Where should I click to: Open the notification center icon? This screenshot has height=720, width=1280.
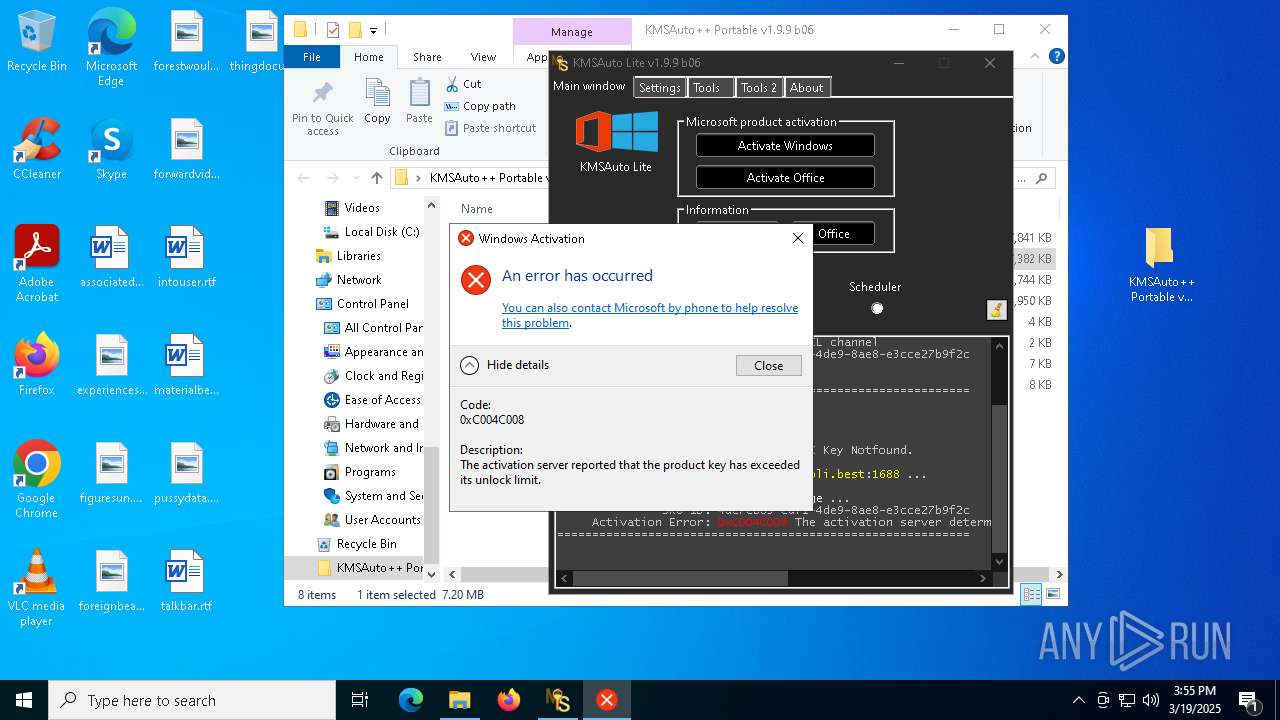(1248, 700)
